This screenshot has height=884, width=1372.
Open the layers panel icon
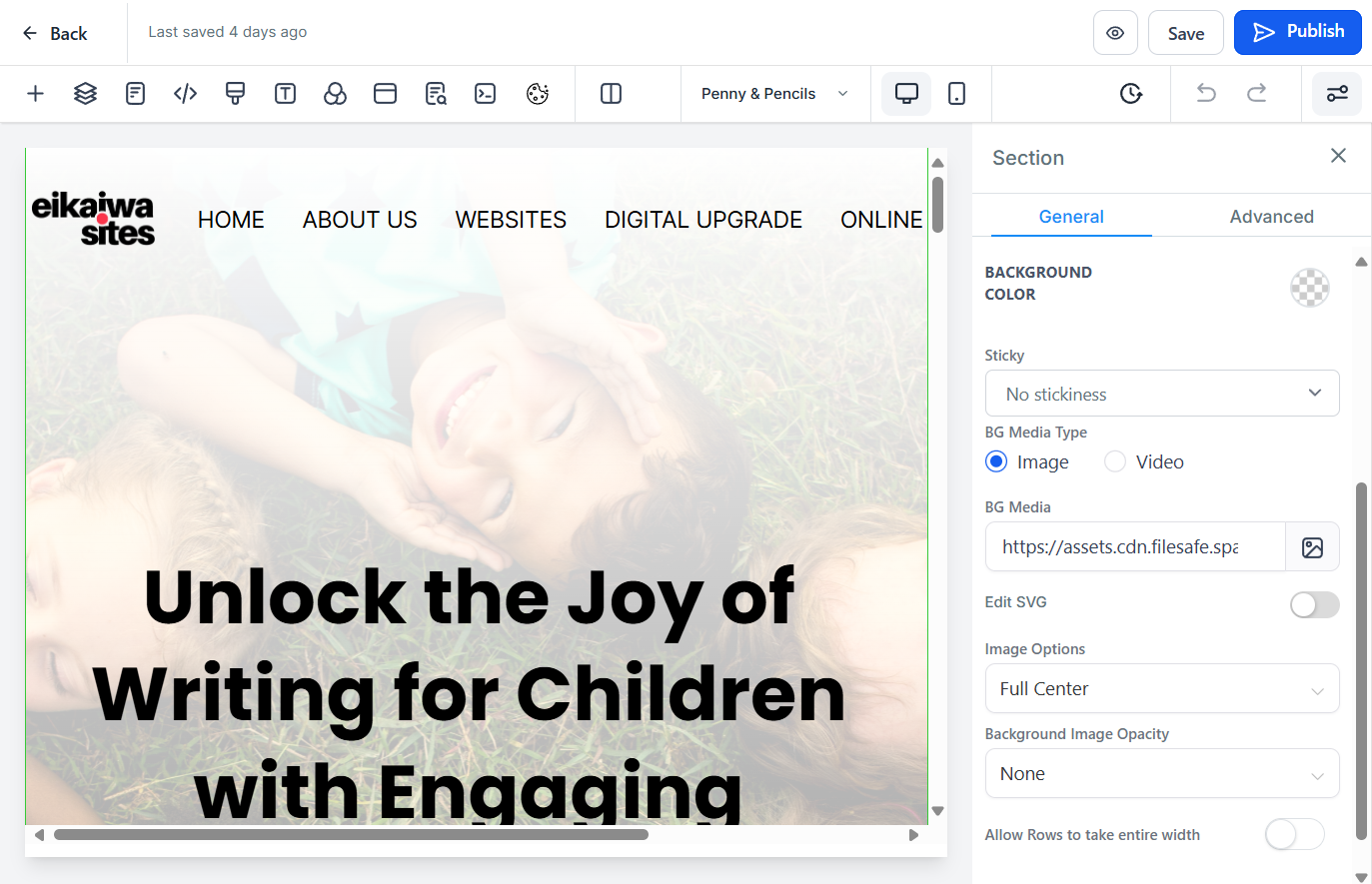(85, 94)
